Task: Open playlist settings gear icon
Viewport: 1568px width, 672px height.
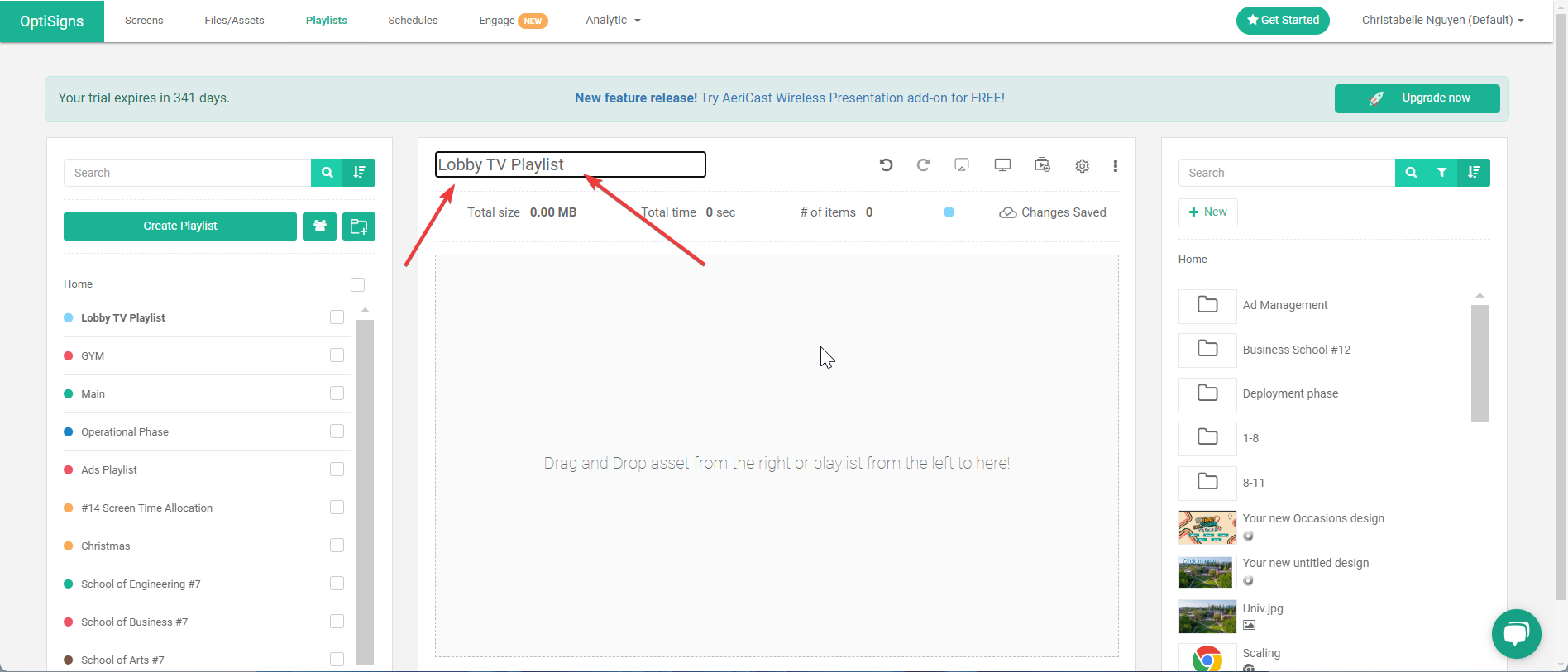Action: (1082, 165)
